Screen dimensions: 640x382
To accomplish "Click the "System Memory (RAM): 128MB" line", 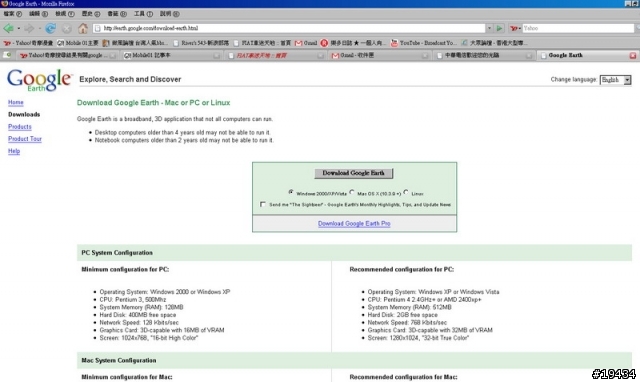I will (x=141, y=307).
